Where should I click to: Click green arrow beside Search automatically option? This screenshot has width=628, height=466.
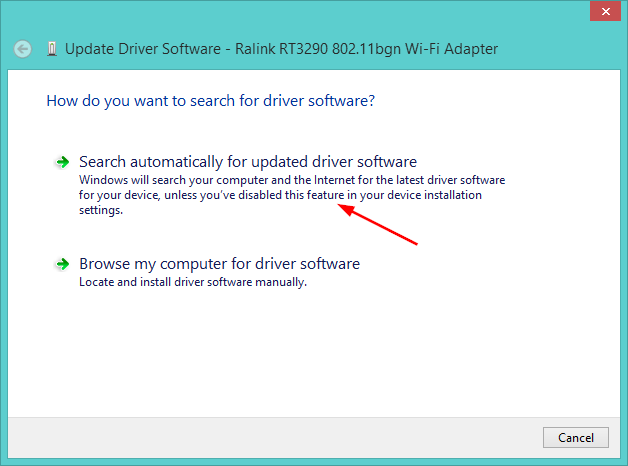click(62, 162)
